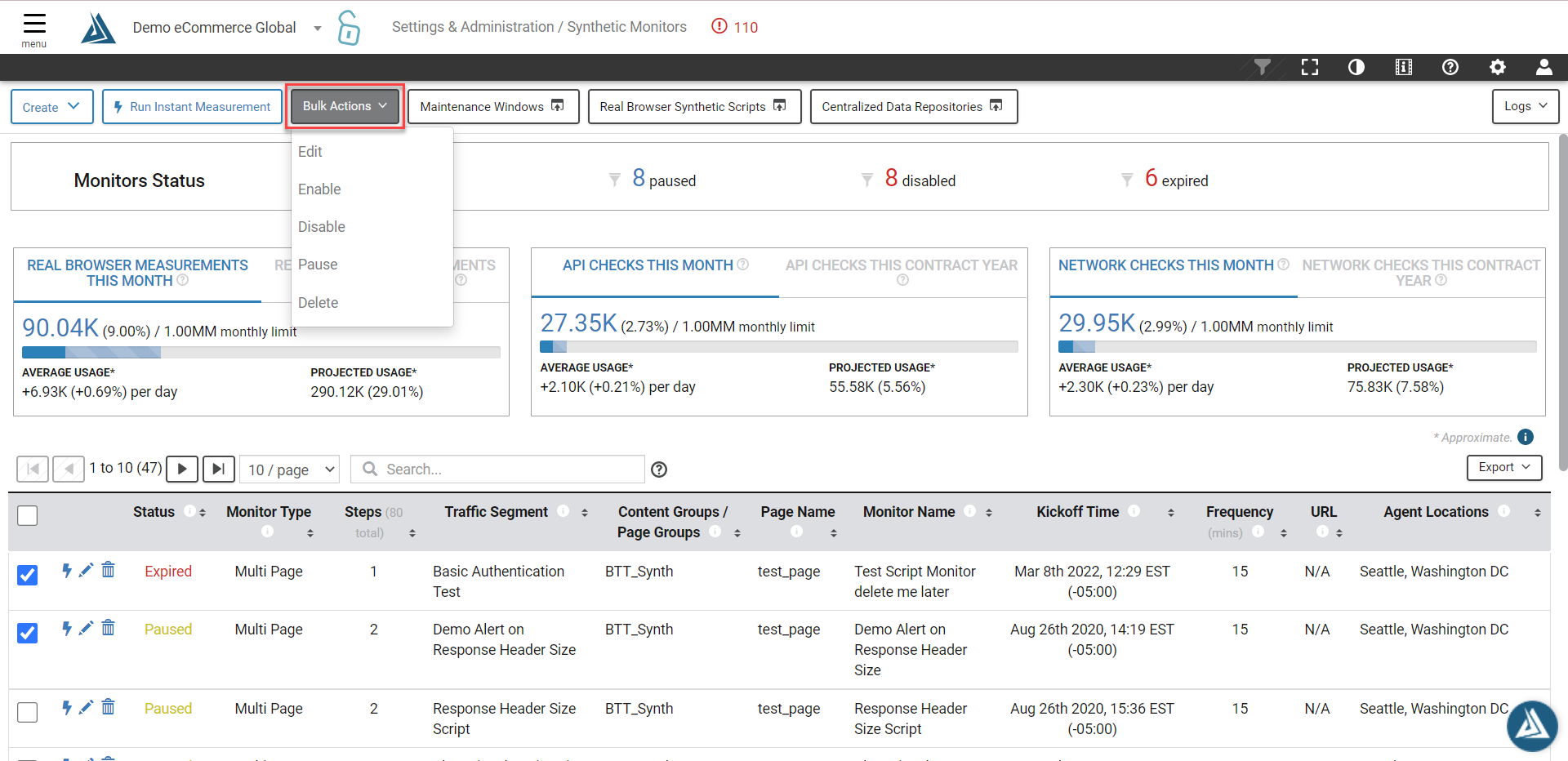Open Real Browser Synthetic Scripts
Viewport: 1568px width, 761px height.
click(694, 107)
